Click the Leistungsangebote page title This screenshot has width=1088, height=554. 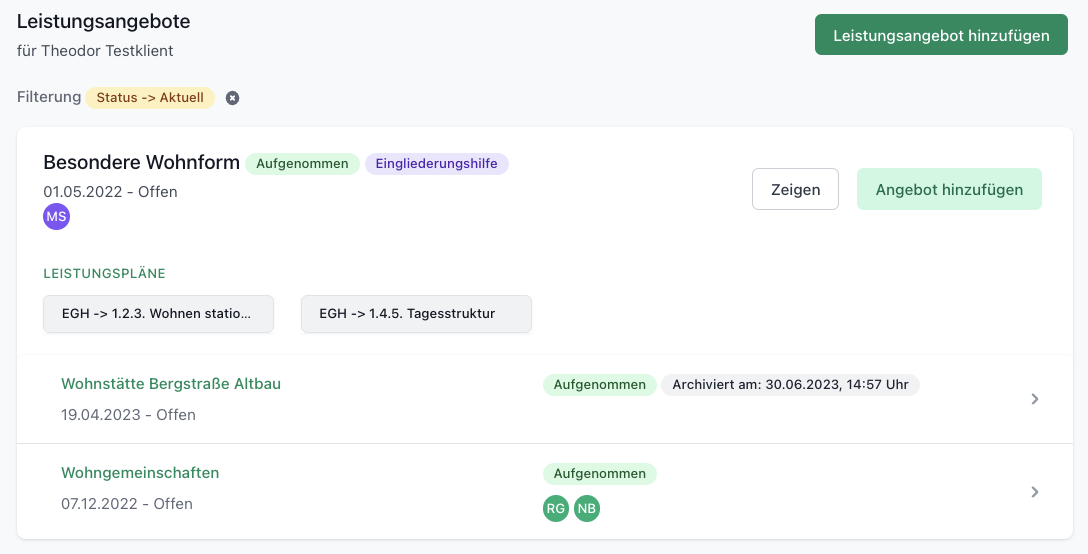click(103, 22)
